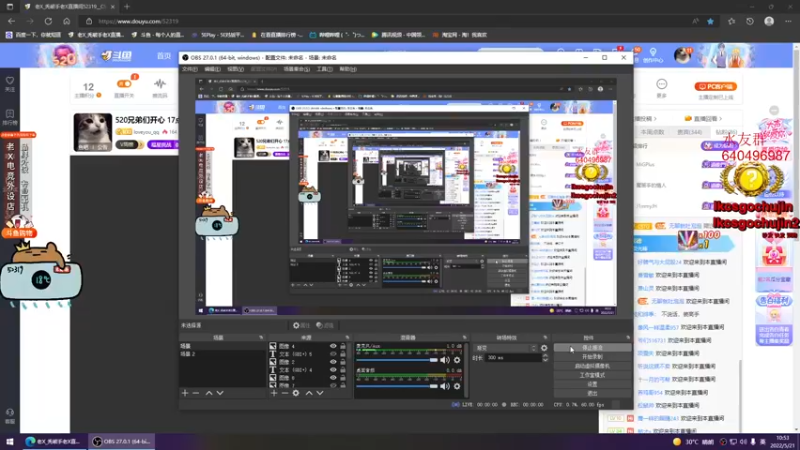Toggle lock on 图像 2 source

click(343, 362)
